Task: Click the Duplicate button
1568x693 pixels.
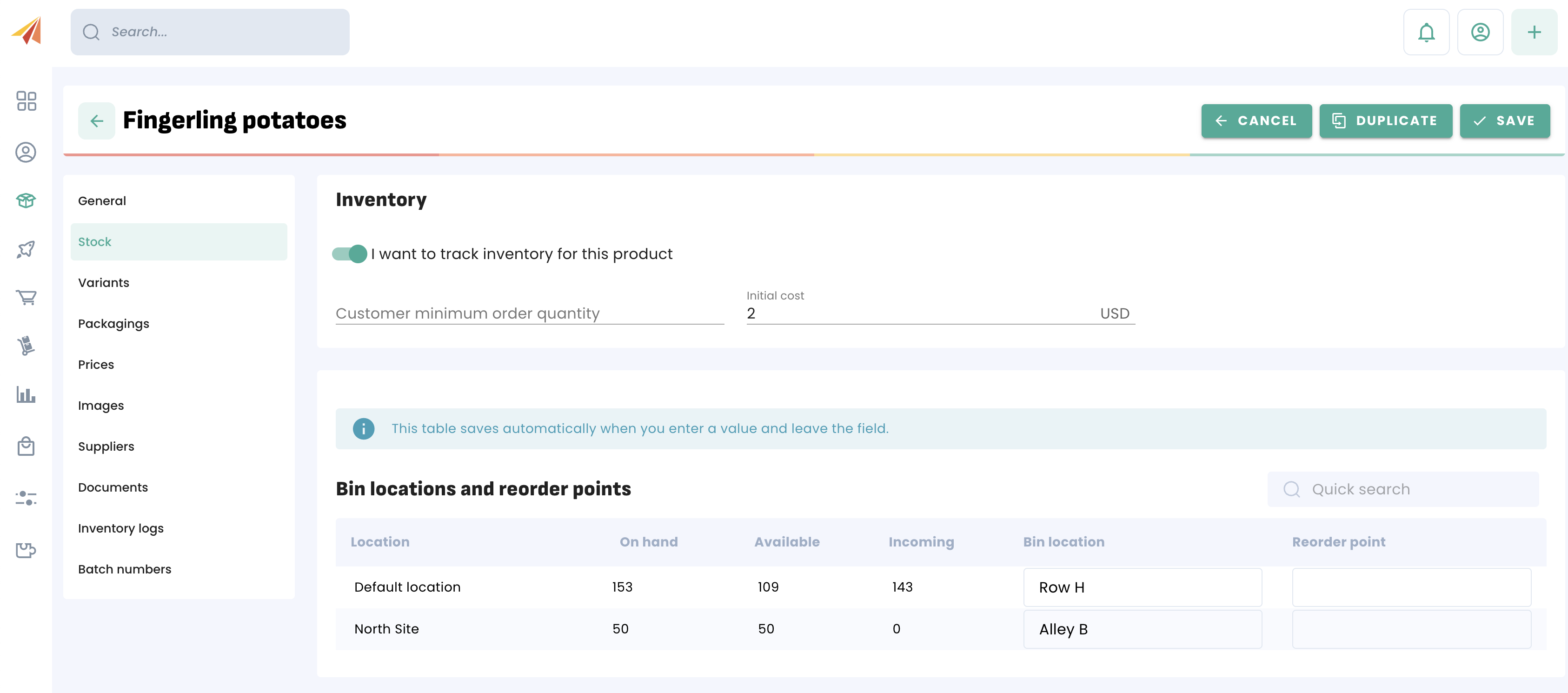Action: (x=1385, y=120)
